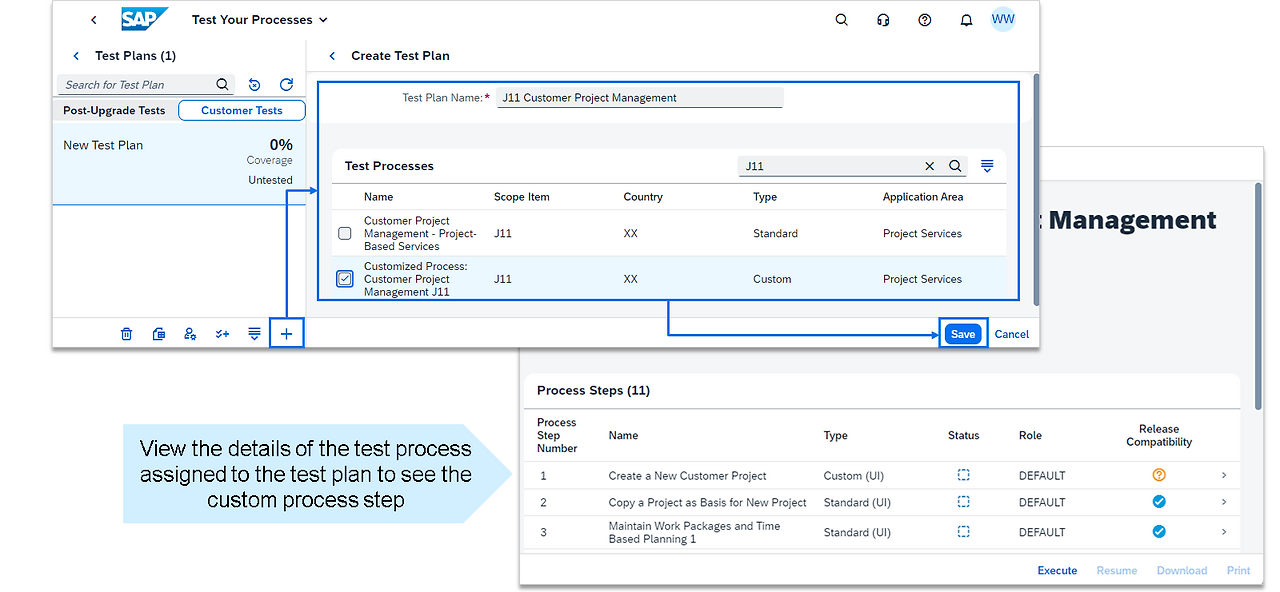Image resolution: width=1280 pixels, height=592 pixels.
Task: Click the copy test plan icon
Action: coord(158,334)
